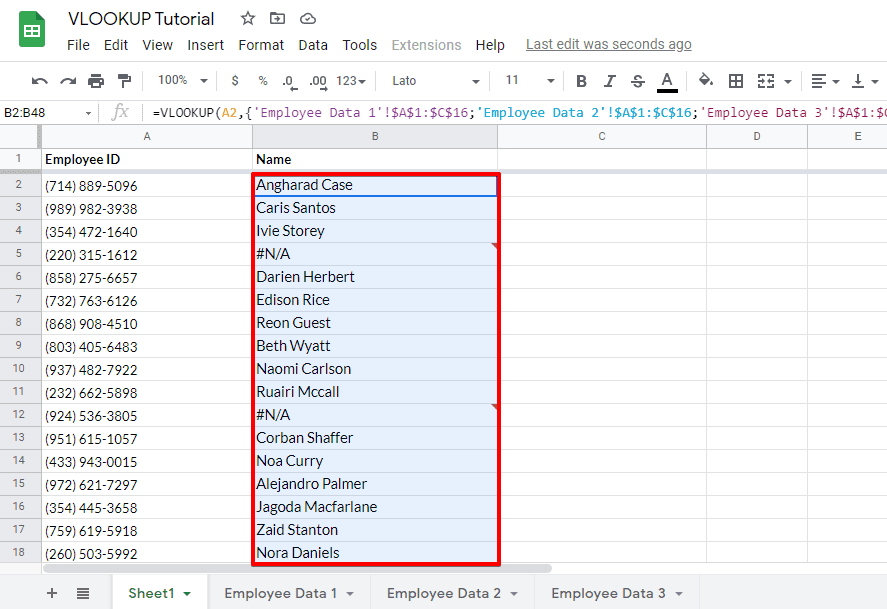Star the VLOOKUP Tutorial document
887x609 pixels.
(246, 17)
